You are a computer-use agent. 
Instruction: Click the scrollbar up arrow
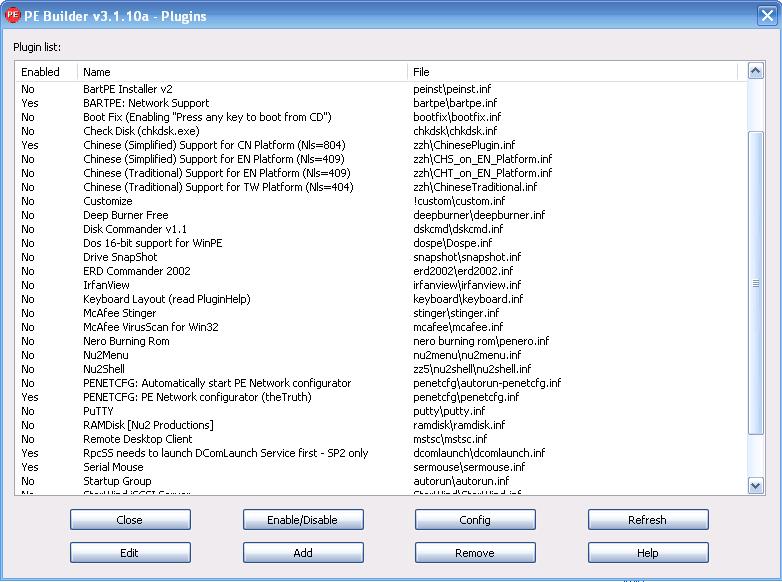coord(755,71)
